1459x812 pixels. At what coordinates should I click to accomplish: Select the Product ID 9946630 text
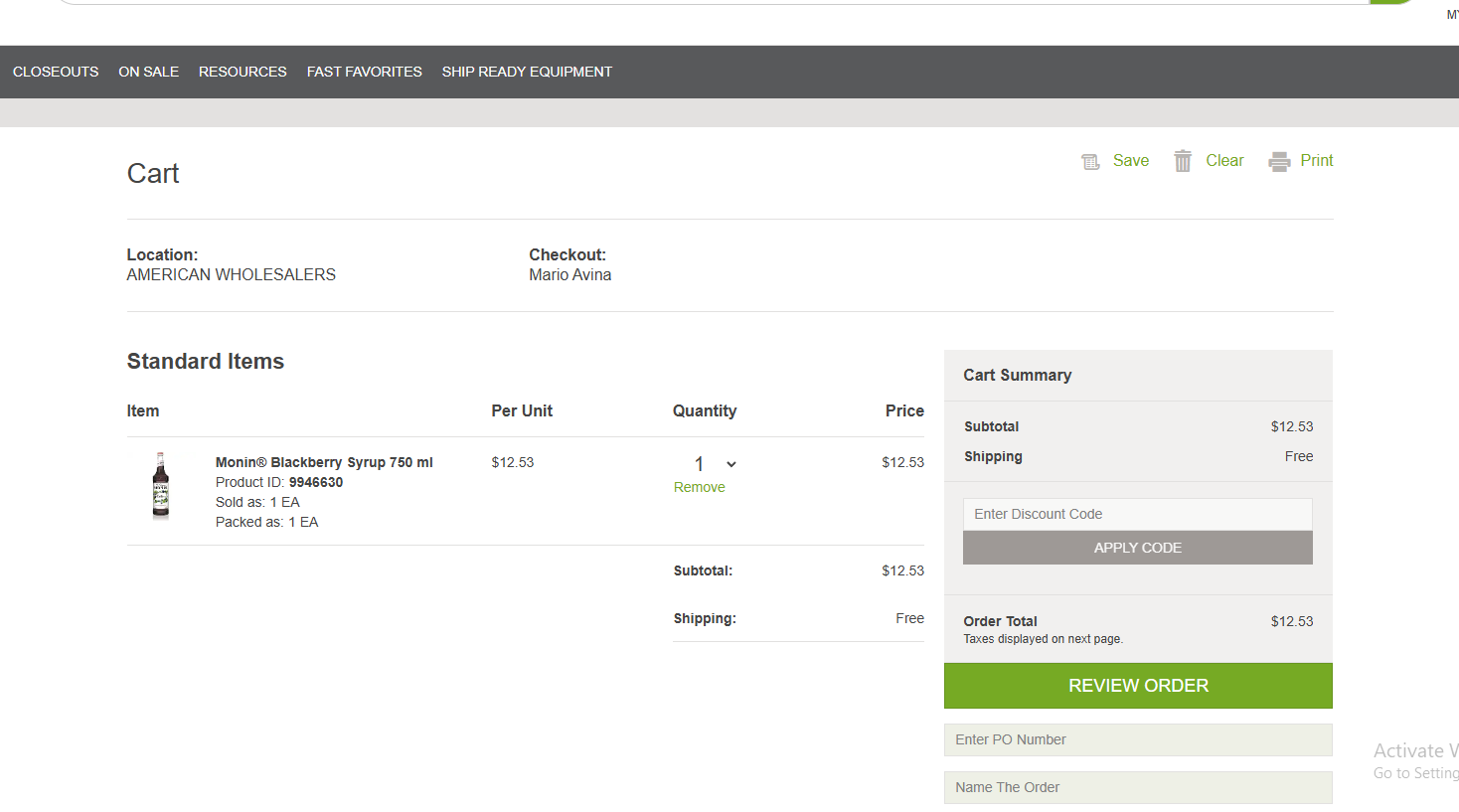tap(279, 482)
